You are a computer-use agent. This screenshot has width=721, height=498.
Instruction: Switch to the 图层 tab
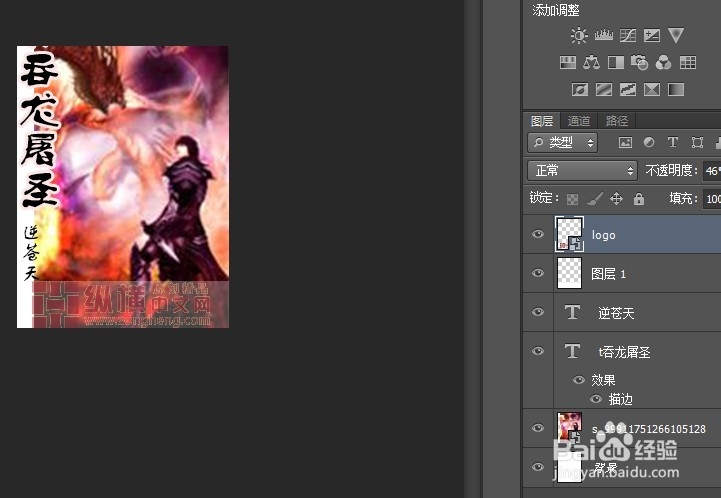coord(542,121)
